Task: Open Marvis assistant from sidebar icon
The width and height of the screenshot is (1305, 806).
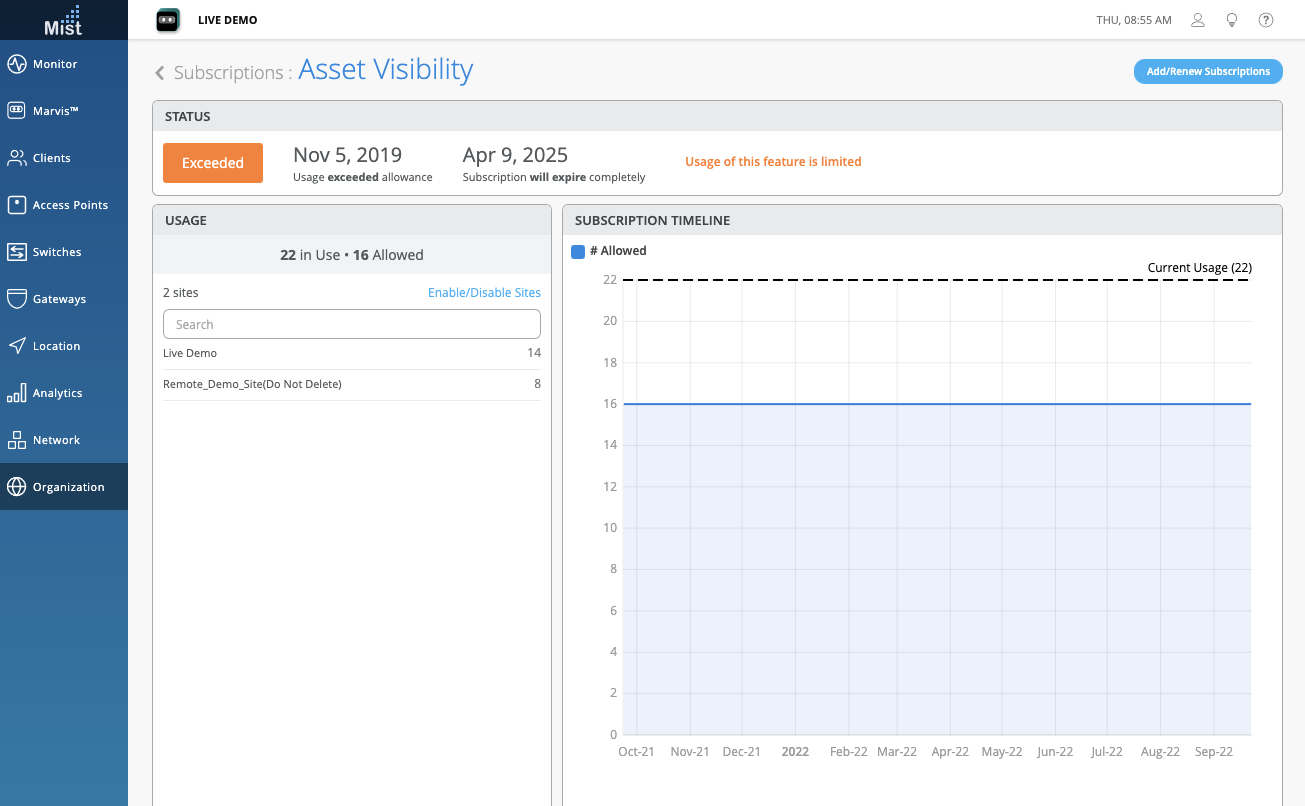Action: [16, 111]
